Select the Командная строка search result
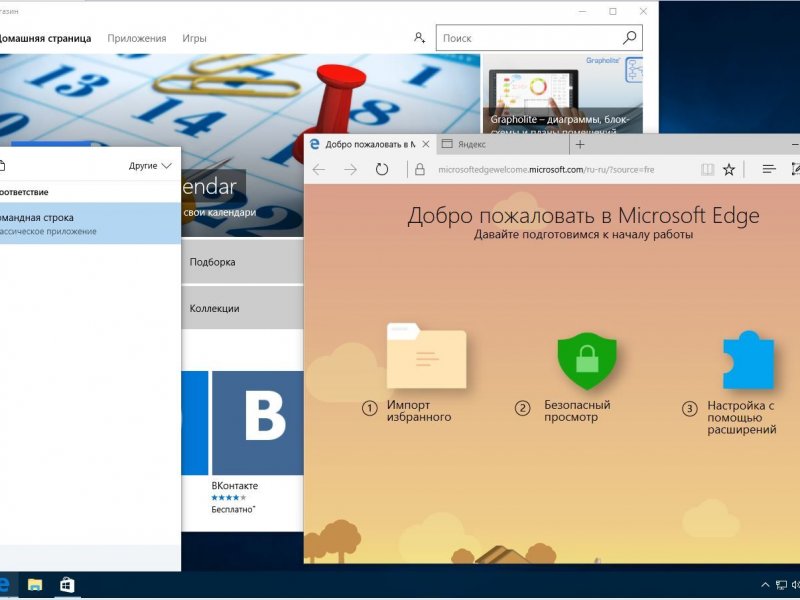The width and height of the screenshot is (800, 600). [x=90, y=223]
